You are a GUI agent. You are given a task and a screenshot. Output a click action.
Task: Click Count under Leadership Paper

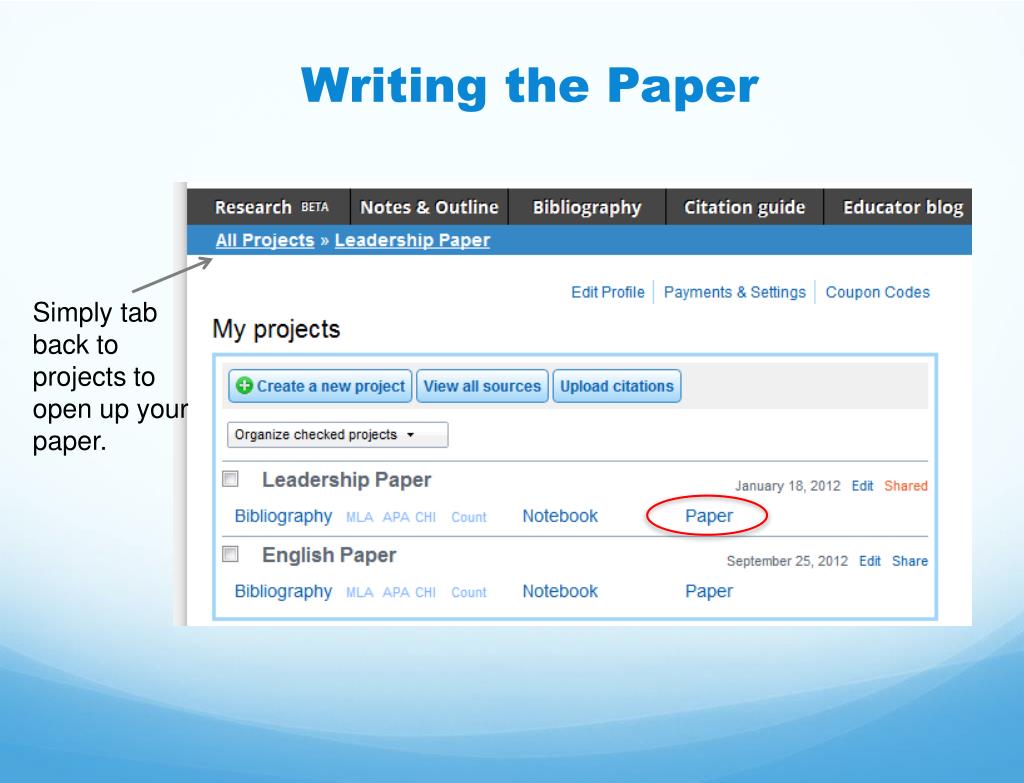[469, 517]
